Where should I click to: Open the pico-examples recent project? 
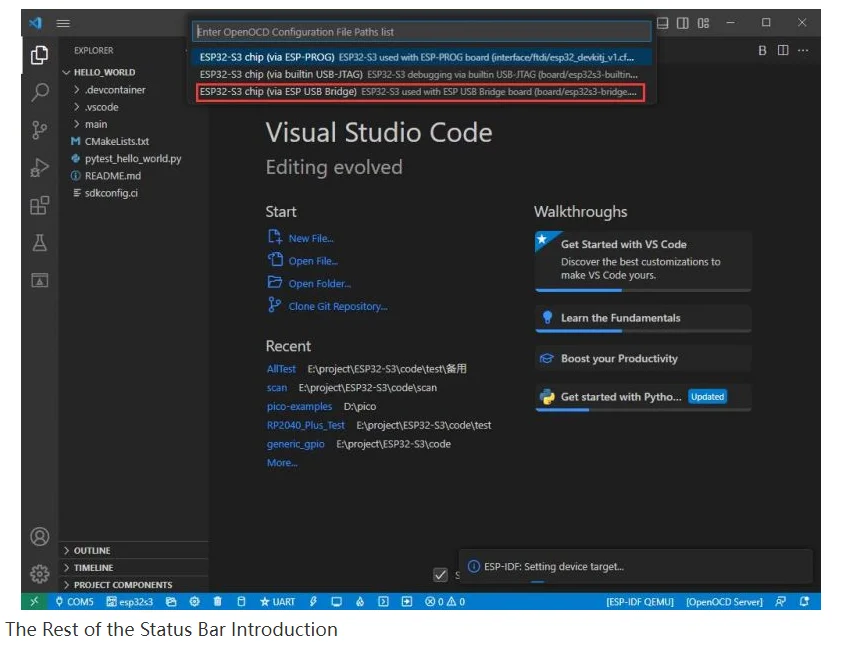click(x=299, y=406)
